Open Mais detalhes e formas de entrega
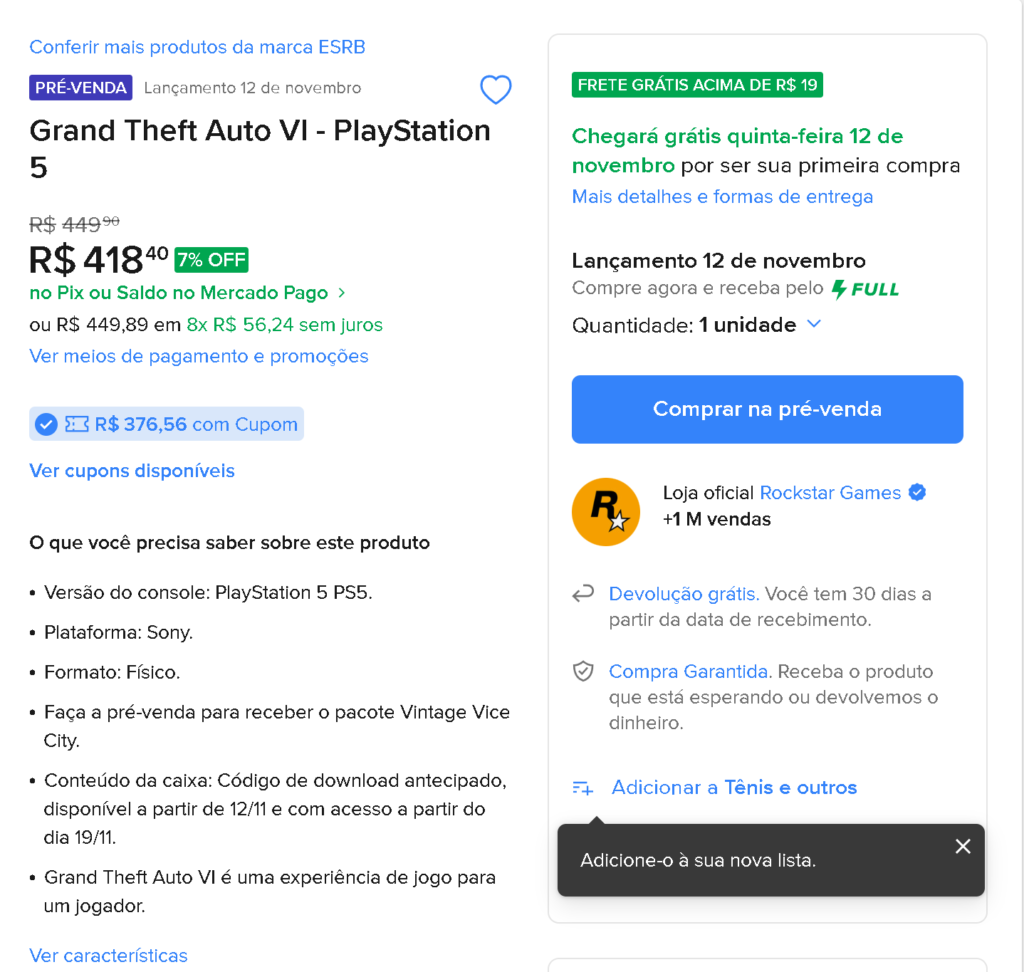This screenshot has width=1024, height=972. 722,197
